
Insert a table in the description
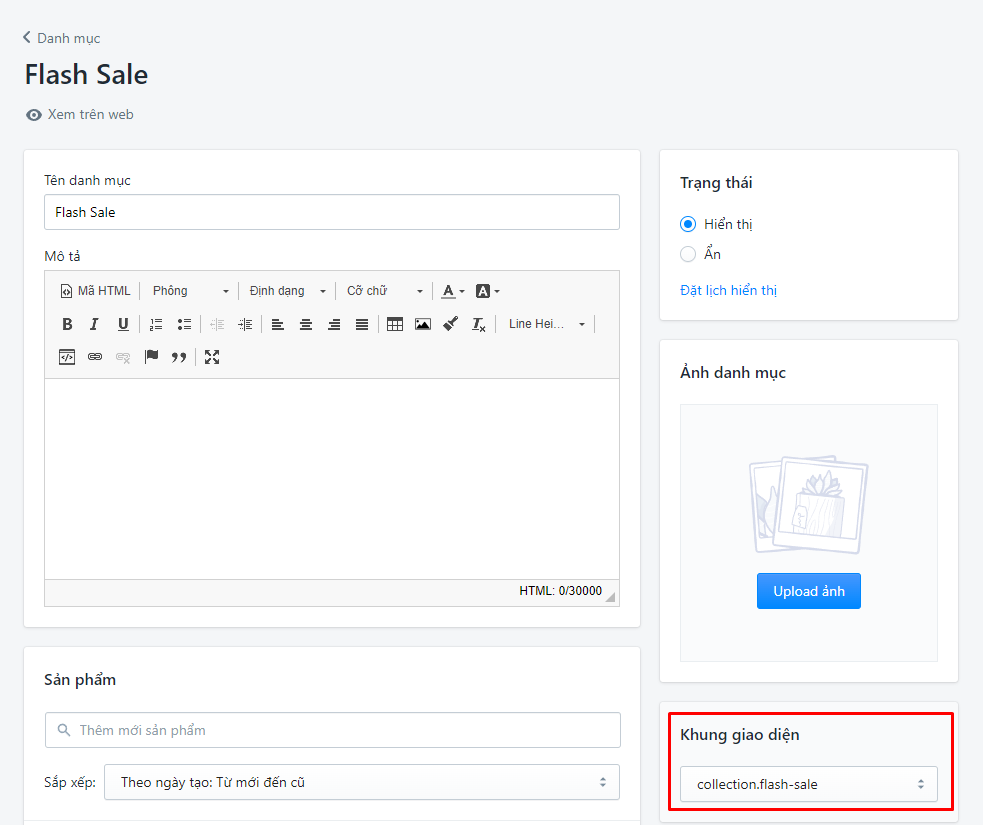pyautogui.click(x=395, y=324)
